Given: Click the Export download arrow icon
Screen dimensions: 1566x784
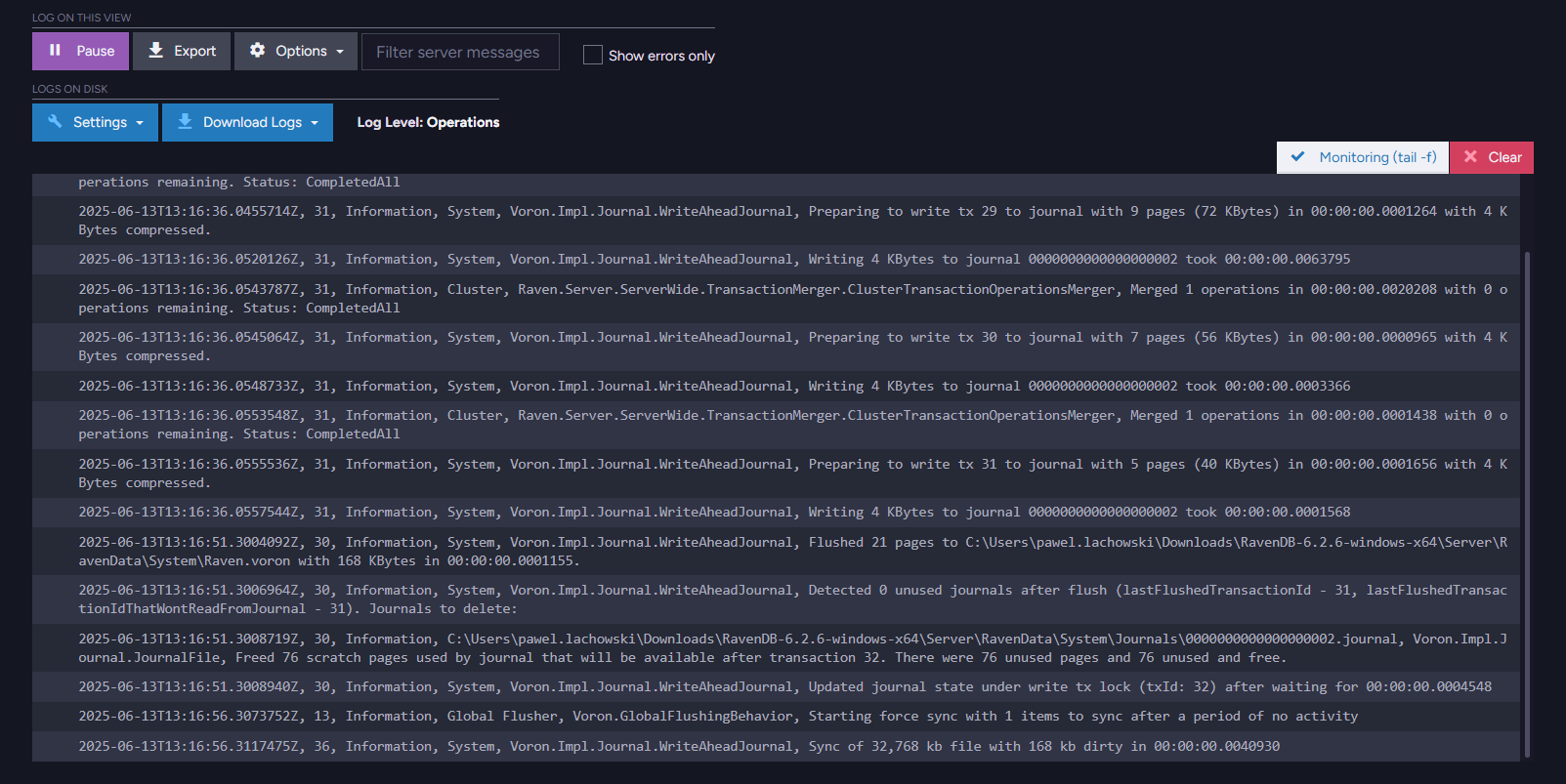Looking at the screenshot, I should [155, 50].
